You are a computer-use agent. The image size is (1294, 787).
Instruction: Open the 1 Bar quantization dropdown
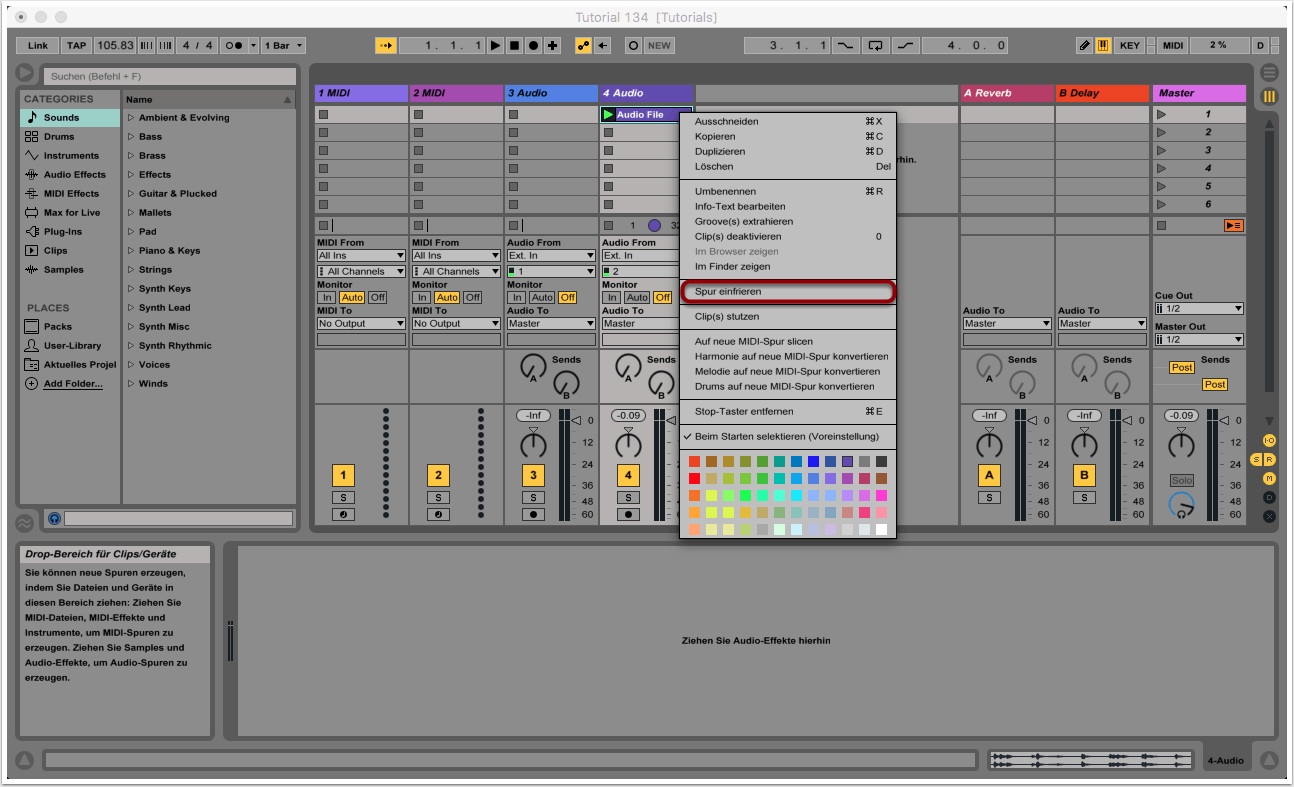pyautogui.click(x=284, y=46)
